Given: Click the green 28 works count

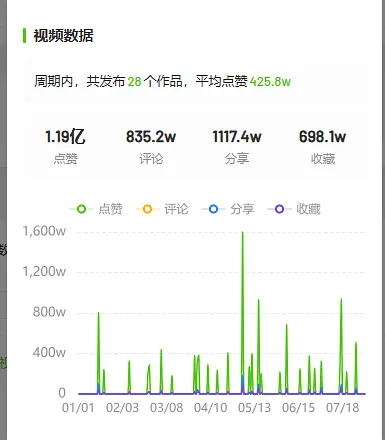Looking at the screenshot, I should [134, 81].
